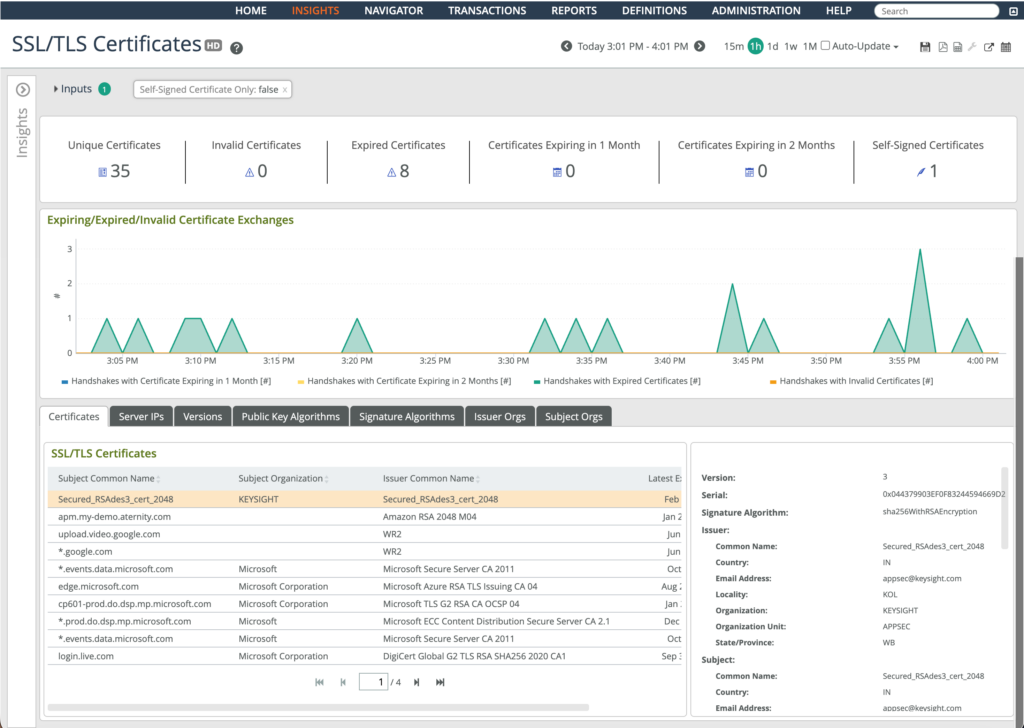Open the Reports menu
The width and height of the screenshot is (1024, 728).
click(574, 11)
